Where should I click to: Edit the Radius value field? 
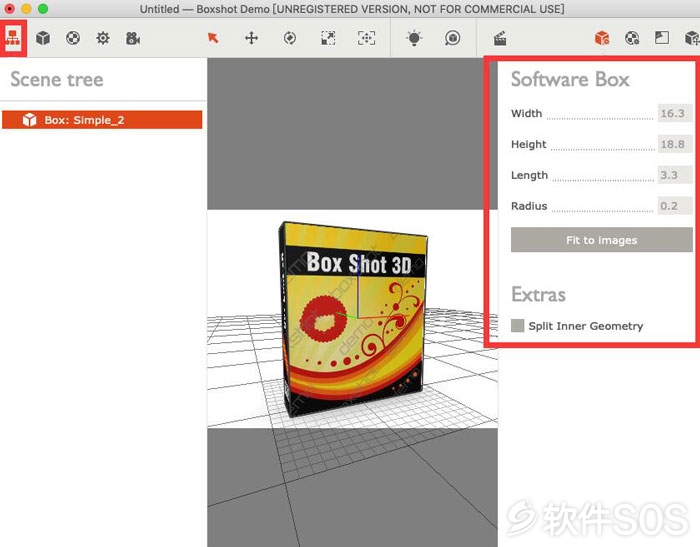675,206
